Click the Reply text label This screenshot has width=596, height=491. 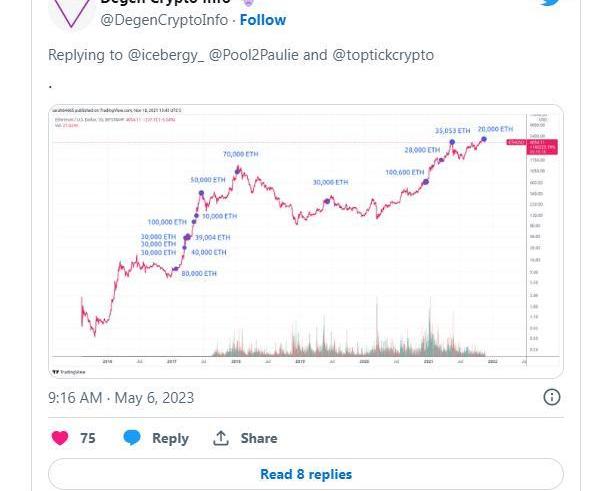(170, 438)
